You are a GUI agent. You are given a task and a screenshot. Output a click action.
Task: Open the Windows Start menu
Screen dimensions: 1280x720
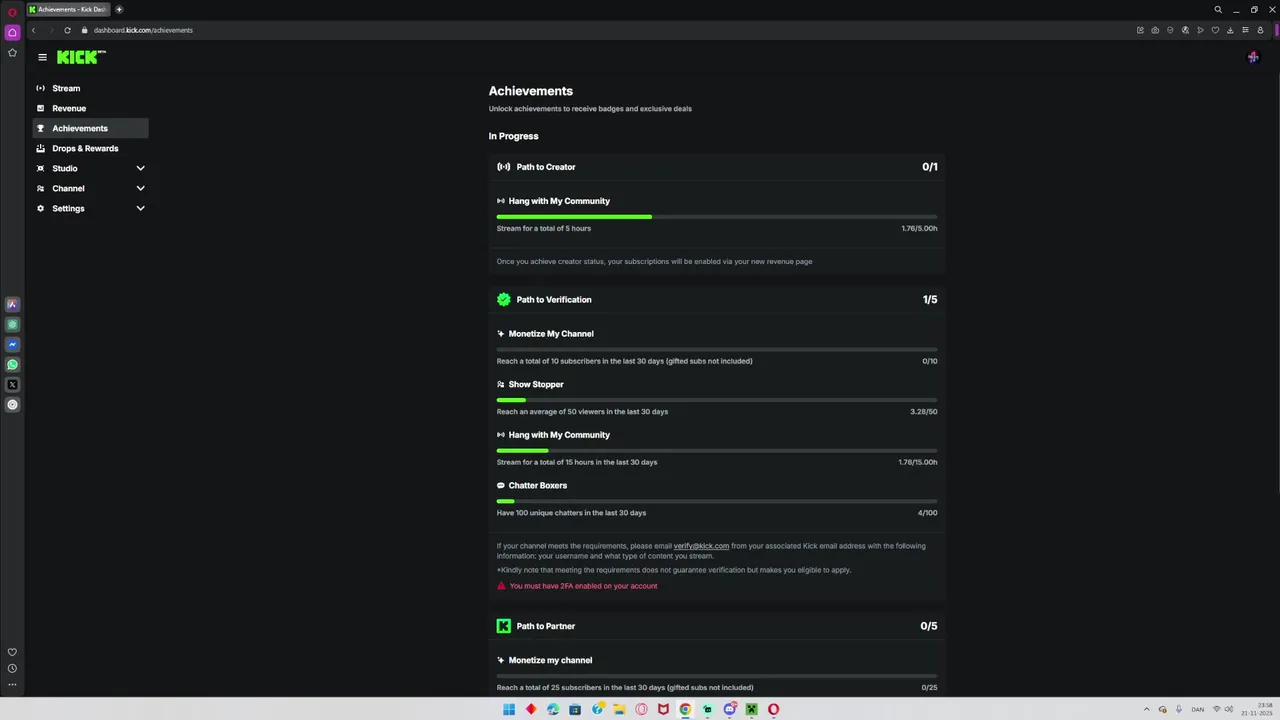pyautogui.click(x=509, y=710)
